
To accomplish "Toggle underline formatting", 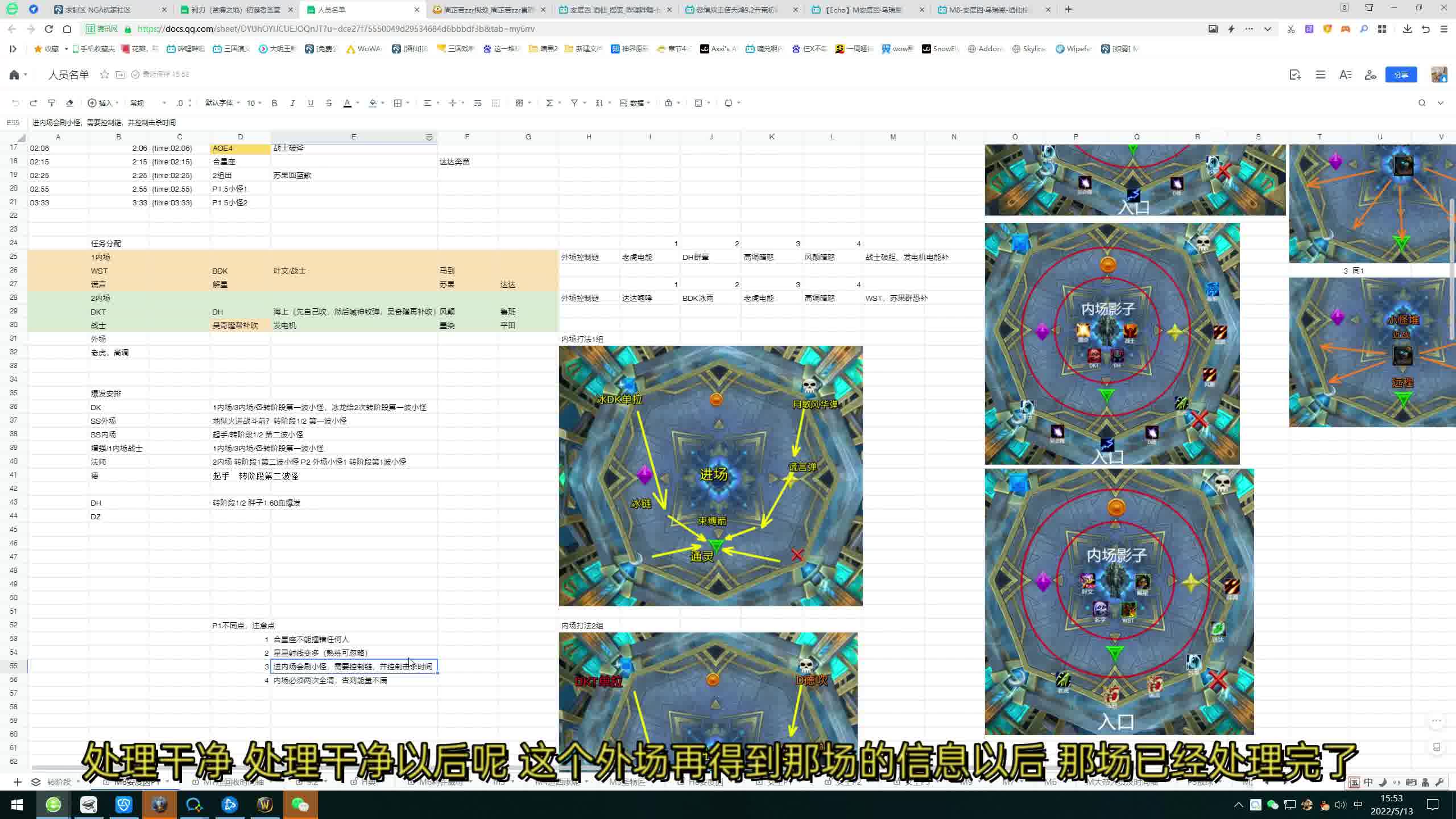I will point(311,103).
